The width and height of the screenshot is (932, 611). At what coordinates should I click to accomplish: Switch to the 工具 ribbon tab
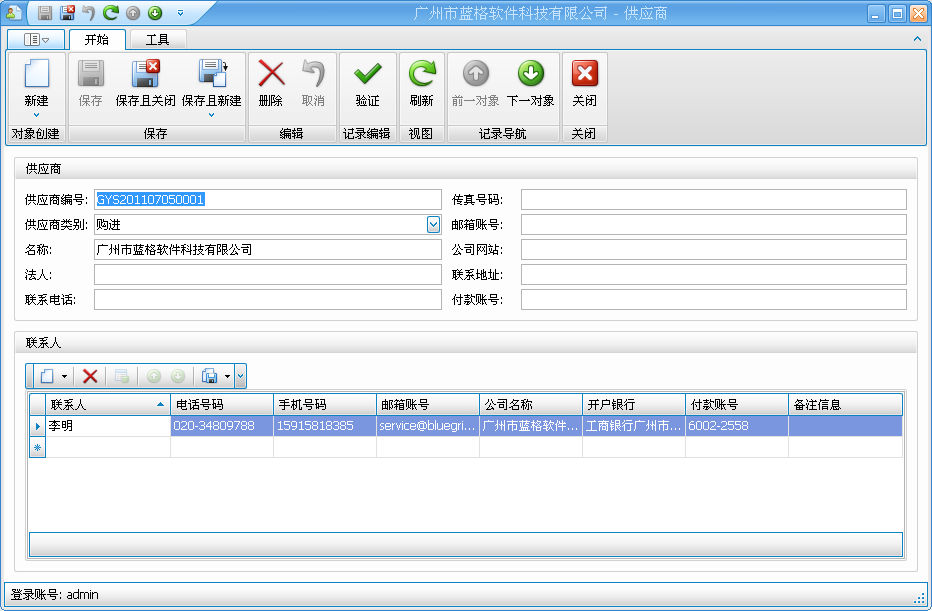[158, 40]
